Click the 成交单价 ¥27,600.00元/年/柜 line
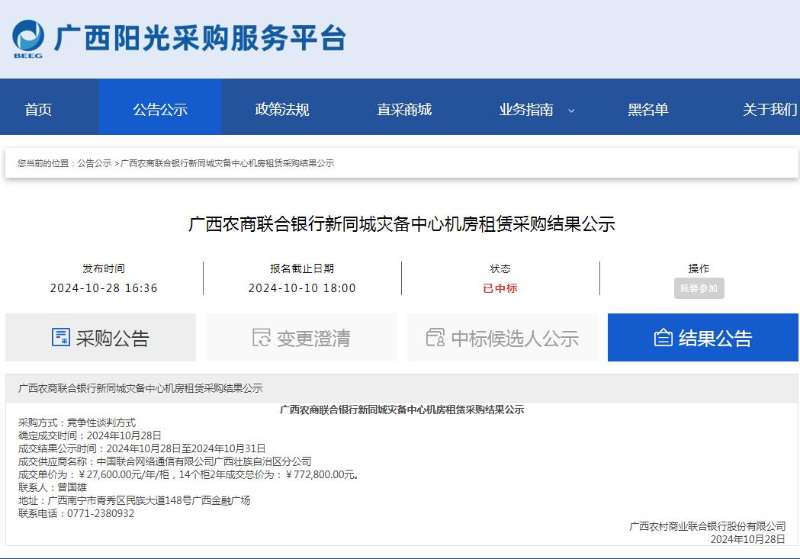This screenshot has width=800, height=559. 188,474
